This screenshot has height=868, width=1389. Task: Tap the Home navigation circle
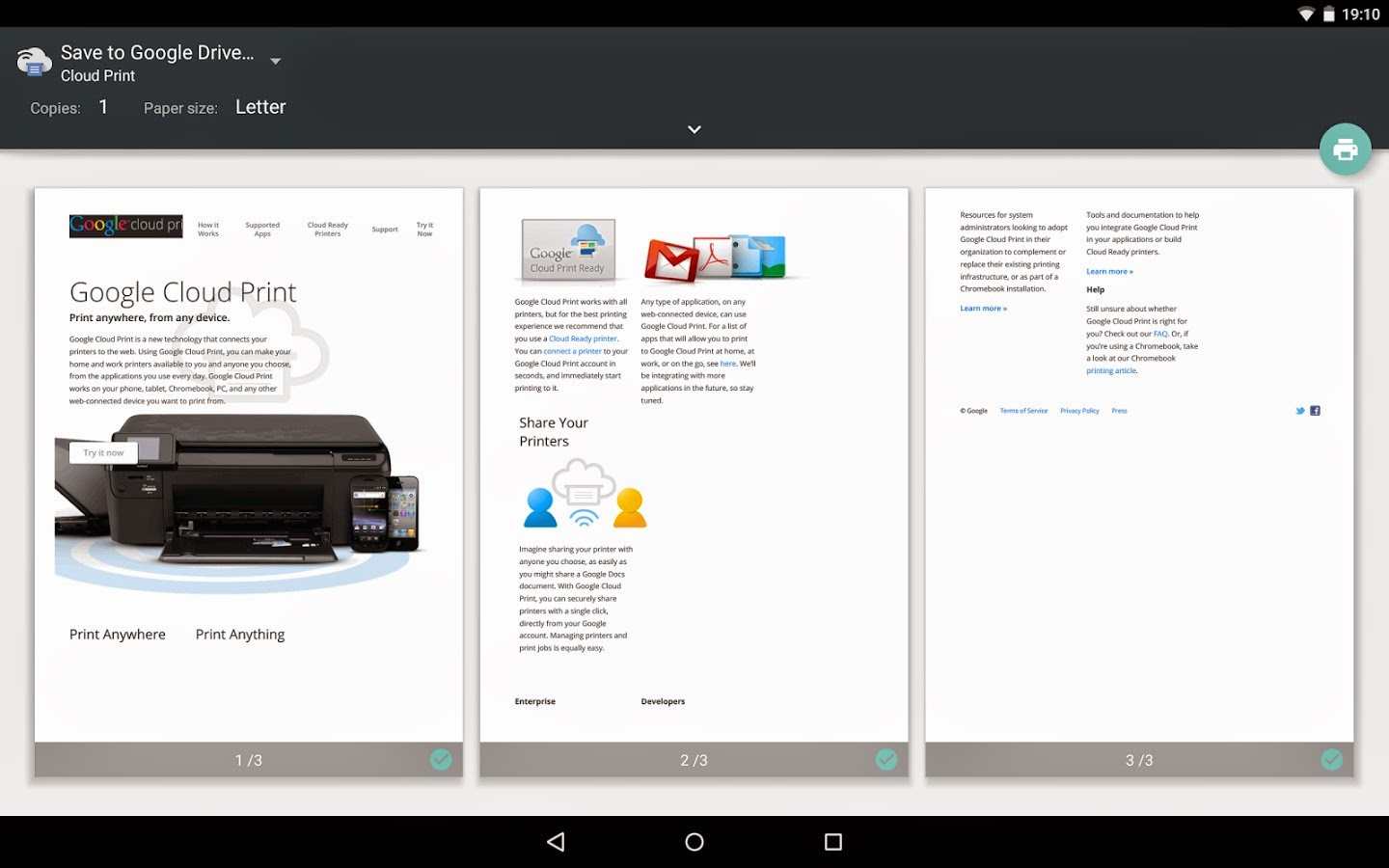point(694,841)
